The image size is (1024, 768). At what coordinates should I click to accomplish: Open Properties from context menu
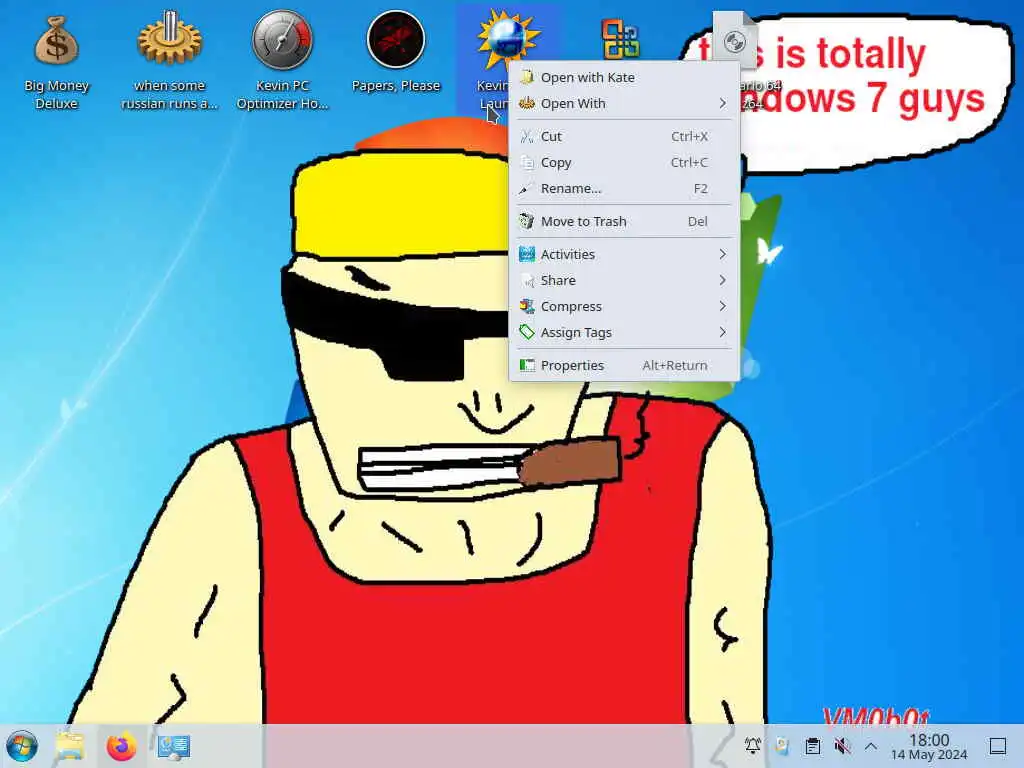624,365
